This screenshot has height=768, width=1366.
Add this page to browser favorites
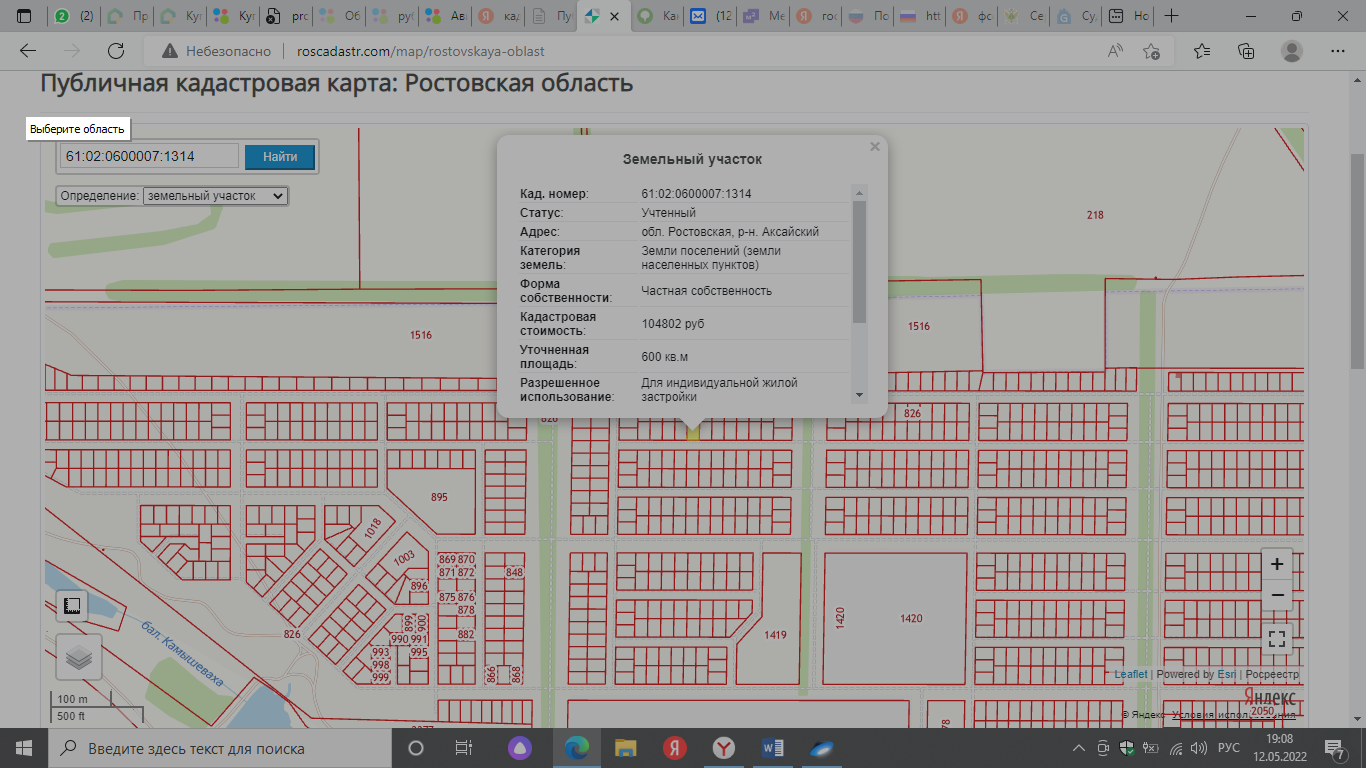[x=1151, y=51]
